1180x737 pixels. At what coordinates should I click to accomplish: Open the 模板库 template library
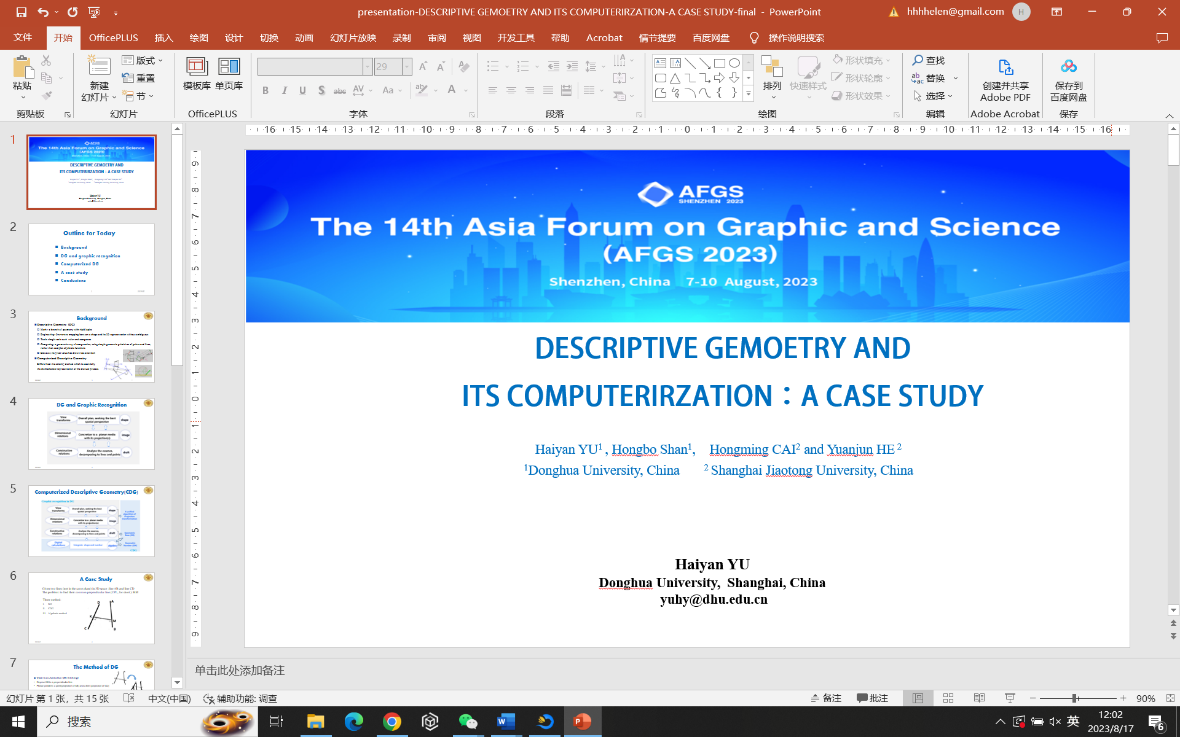[197, 68]
